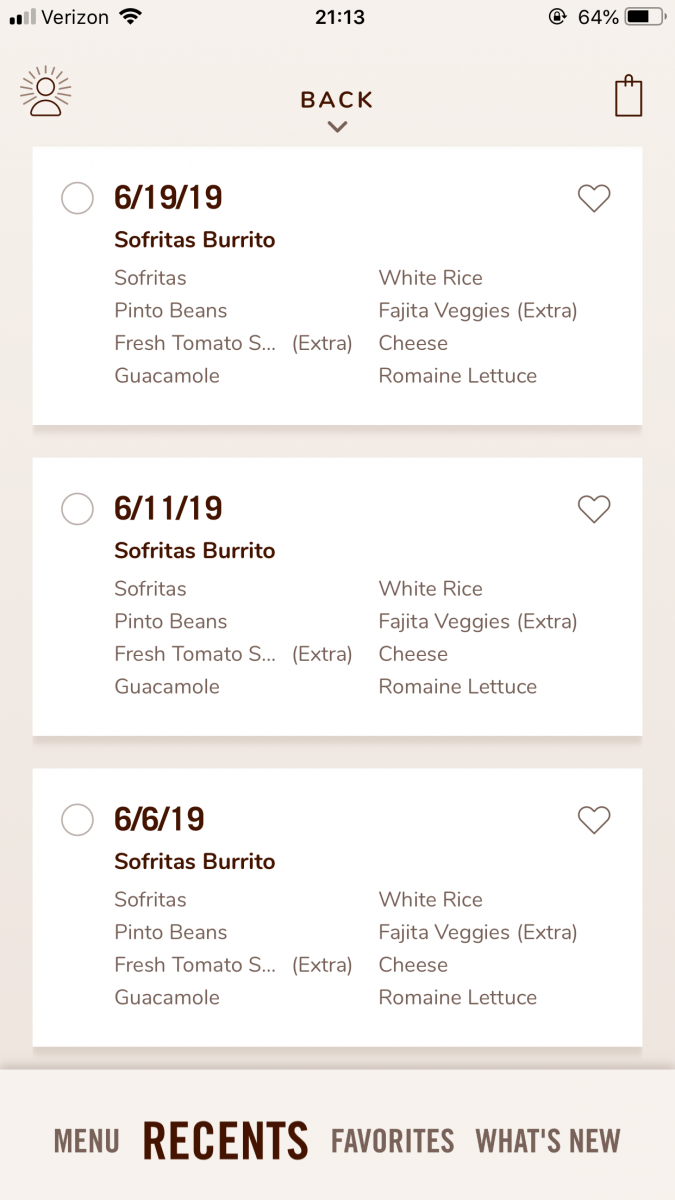Tap the RECENTS tab
Screen dimensions: 675x1200
(x=226, y=1141)
